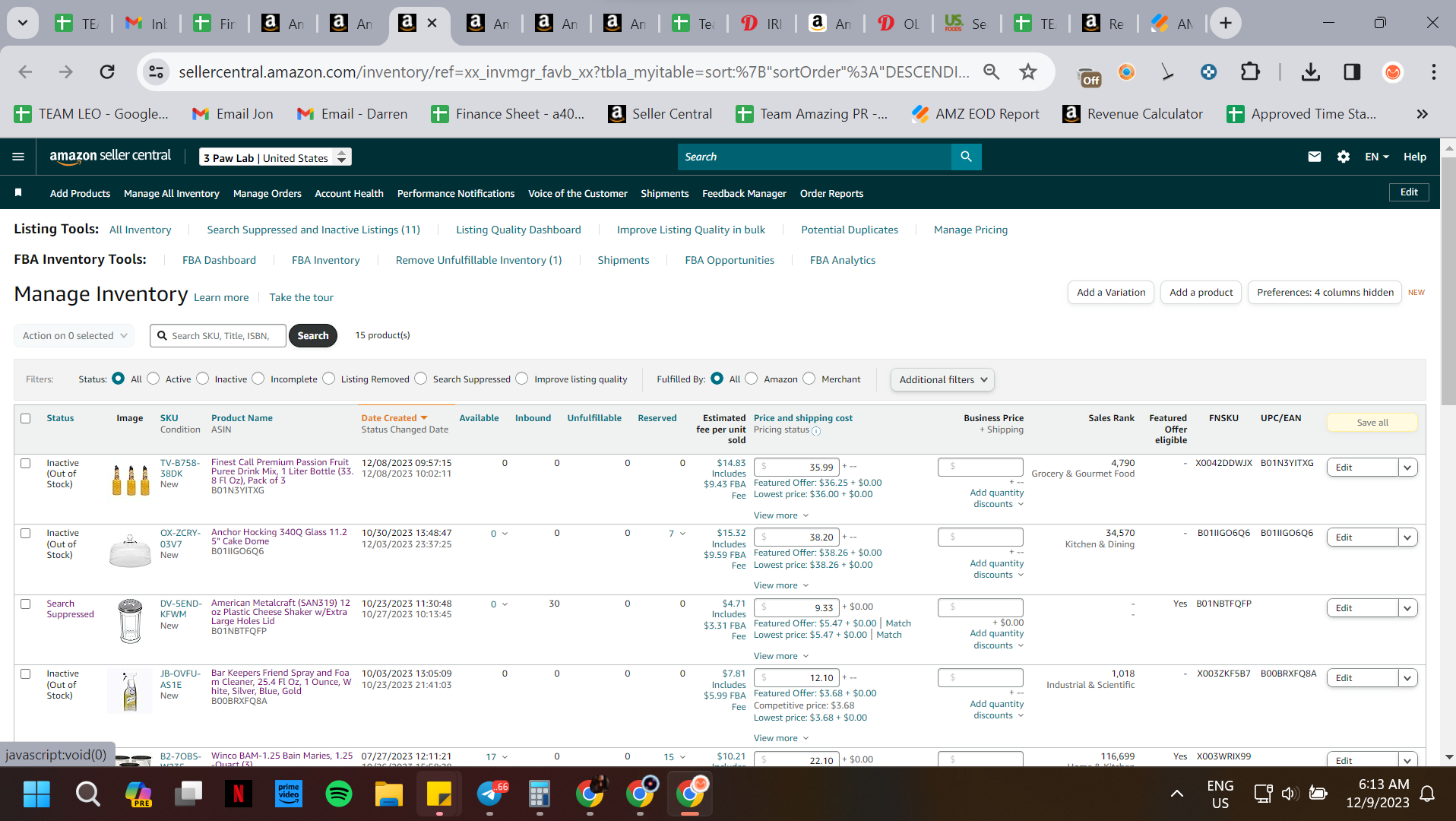Toggle the Chrome side panel icon
This screenshot has width=1456, height=821.
pyautogui.click(x=1352, y=71)
